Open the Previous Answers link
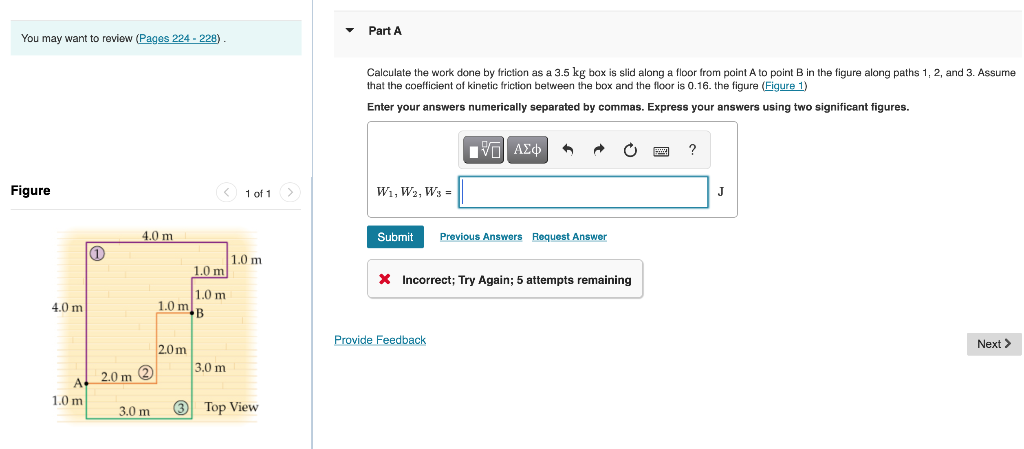This screenshot has width=1024, height=449. [x=481, y=237]
